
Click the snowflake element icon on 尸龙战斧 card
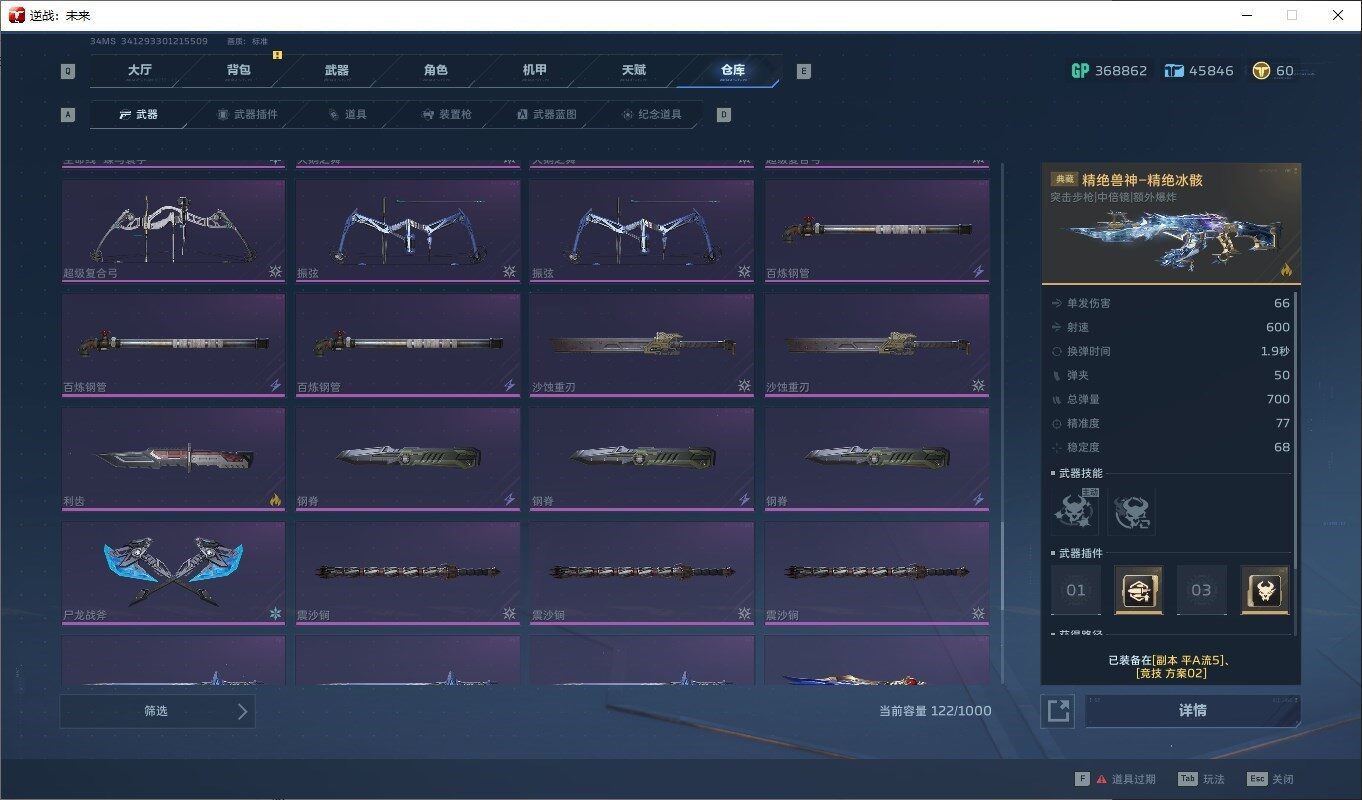pos(275,614)
